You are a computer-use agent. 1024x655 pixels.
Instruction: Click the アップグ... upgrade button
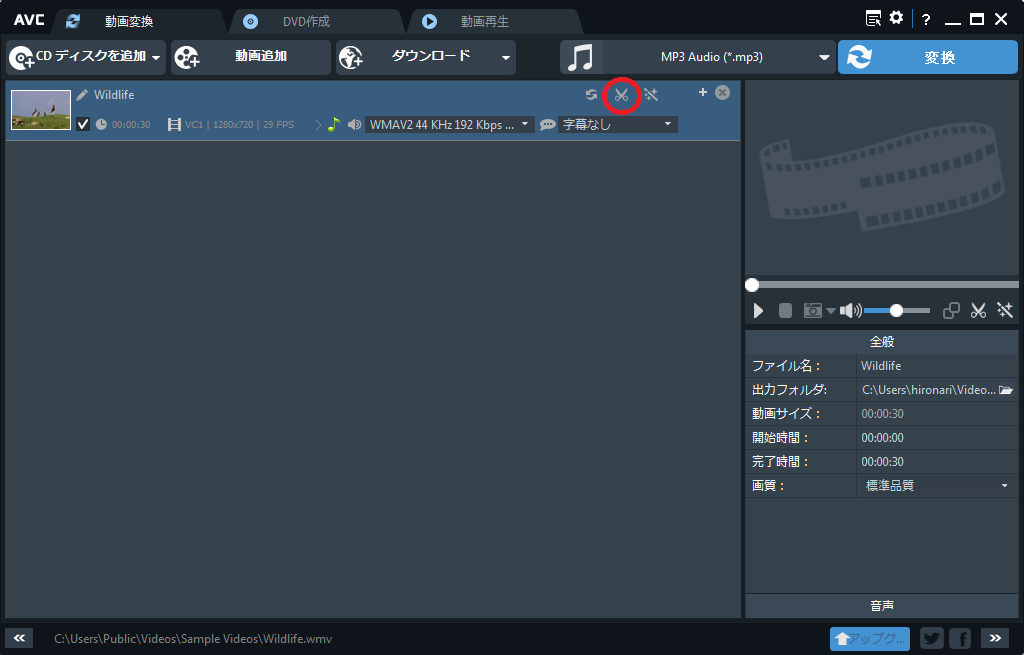(x=870, y=638)
